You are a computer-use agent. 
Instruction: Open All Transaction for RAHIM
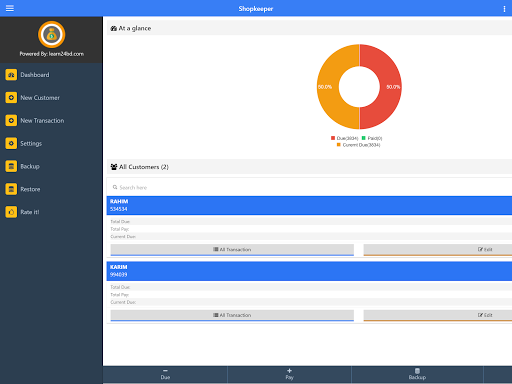(232, 250)
